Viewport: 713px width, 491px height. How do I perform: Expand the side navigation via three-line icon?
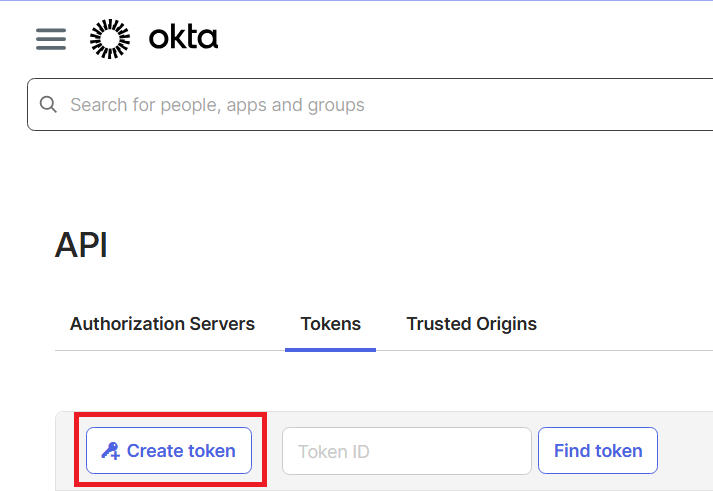coord(51,39)
